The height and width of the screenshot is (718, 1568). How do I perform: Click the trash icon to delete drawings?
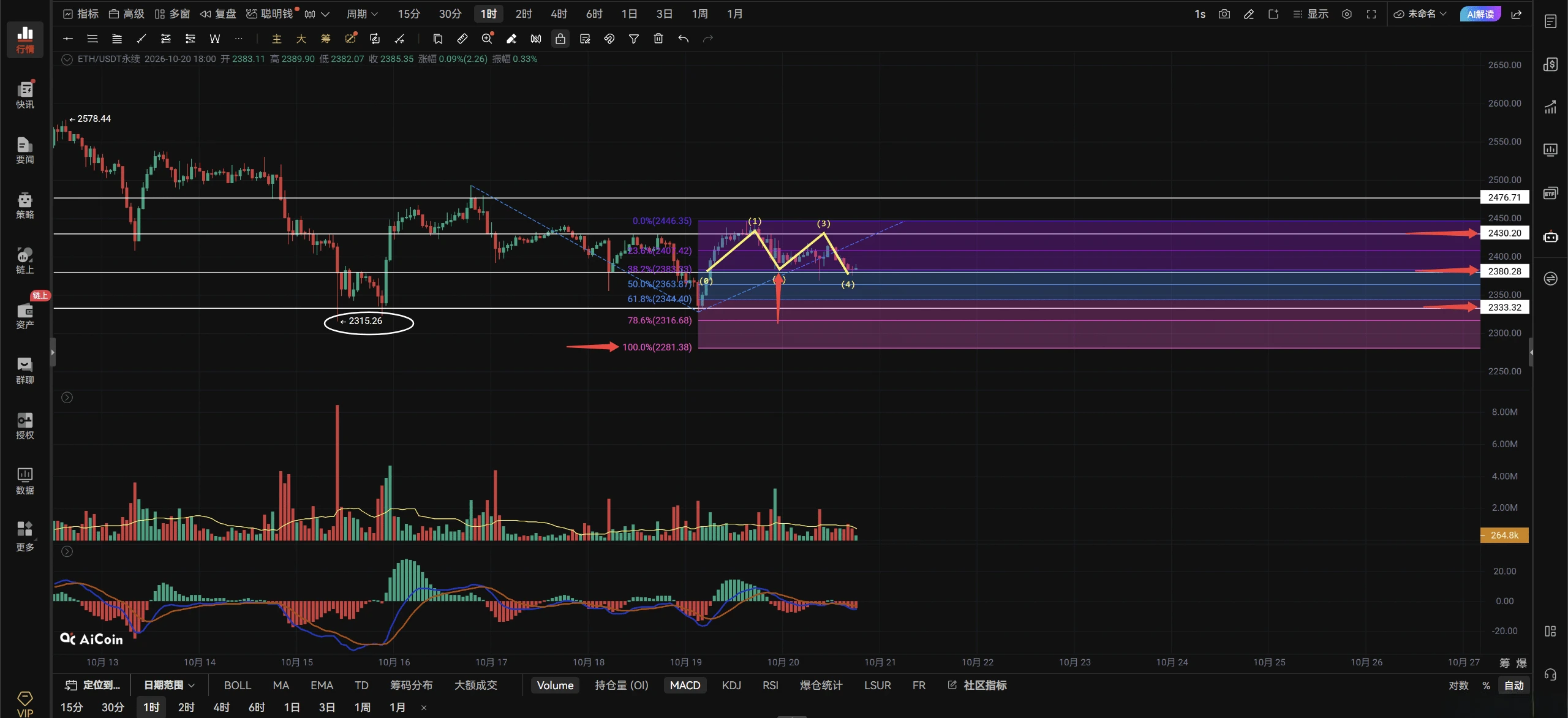click(658, 39)
